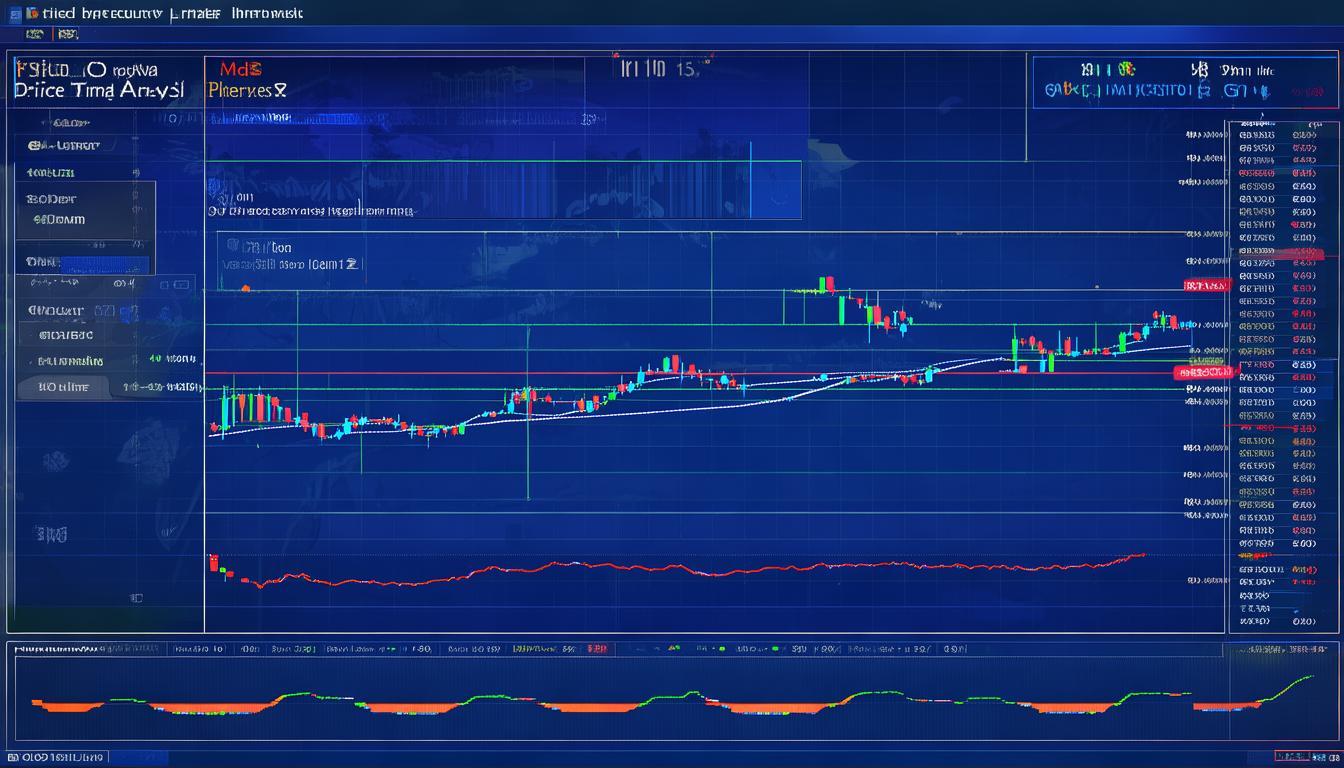Click the orange dot marker on chart left edge
Viewport: 1344px width, 768px height.
pos(246,288)
